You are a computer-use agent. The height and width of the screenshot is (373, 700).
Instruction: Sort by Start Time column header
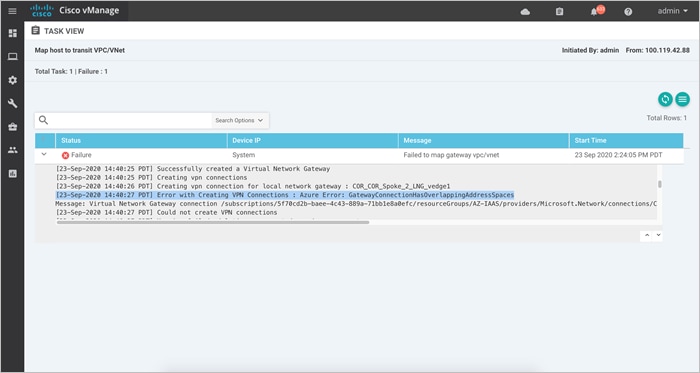pyautogui.click(x=626, y=140)
